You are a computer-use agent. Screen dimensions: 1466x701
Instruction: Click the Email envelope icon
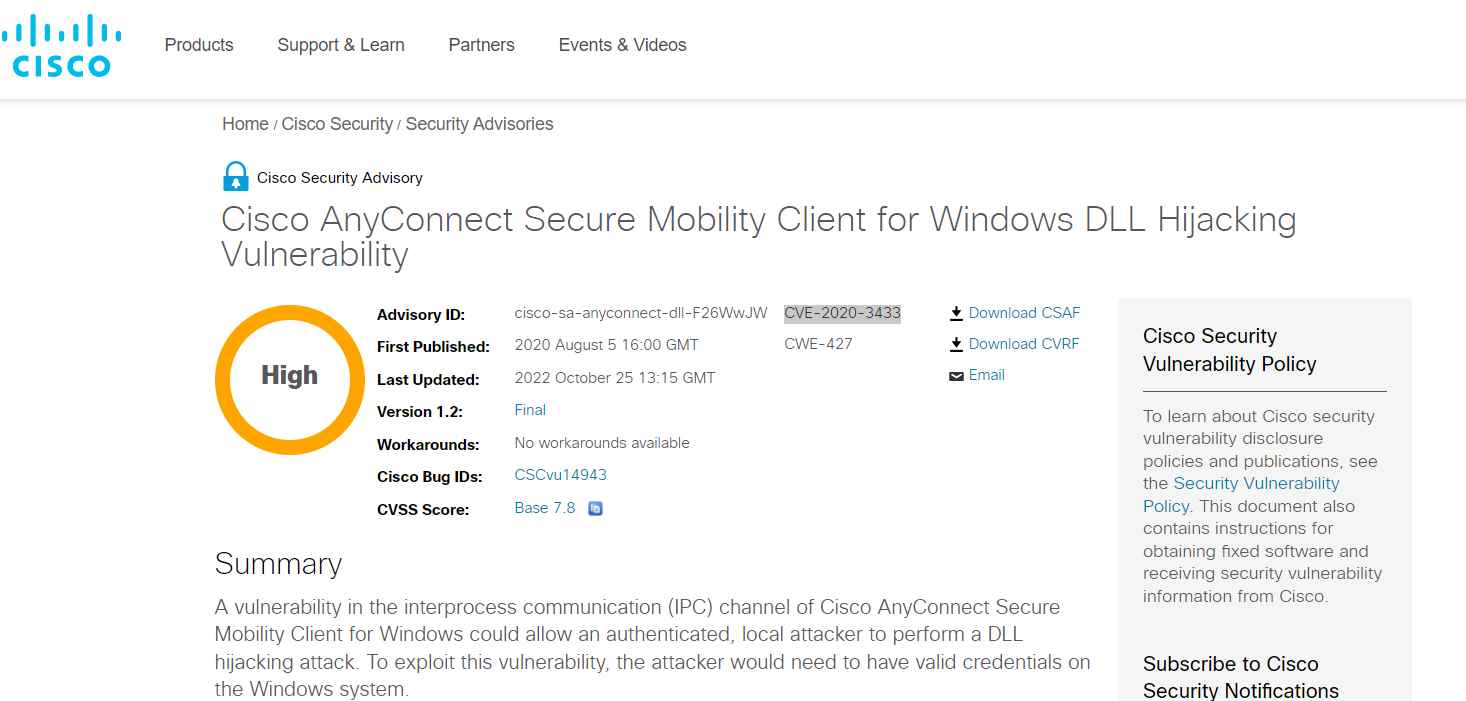[956, 375]
